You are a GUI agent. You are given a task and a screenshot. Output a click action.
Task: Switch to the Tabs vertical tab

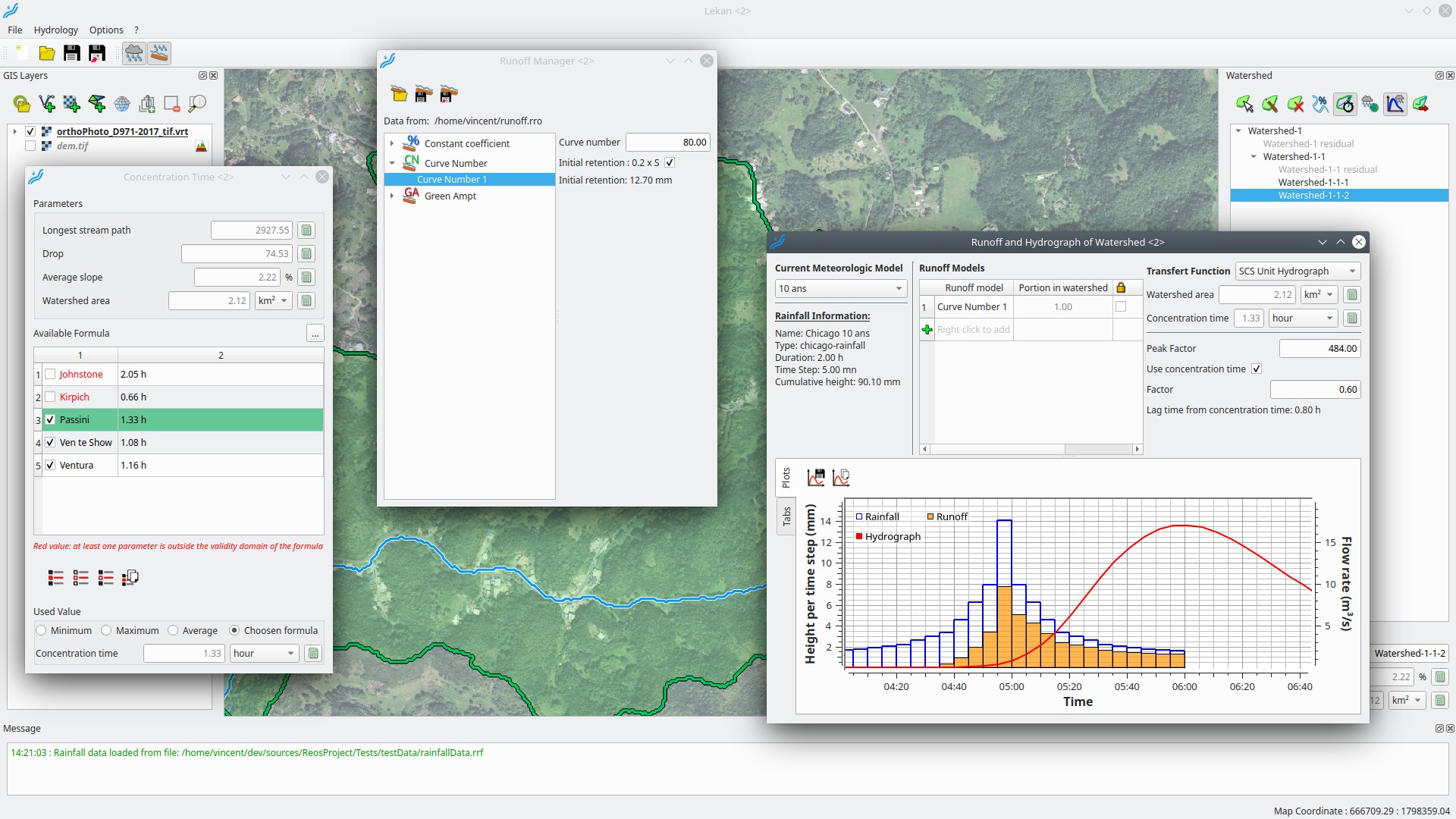coord(786,516)
